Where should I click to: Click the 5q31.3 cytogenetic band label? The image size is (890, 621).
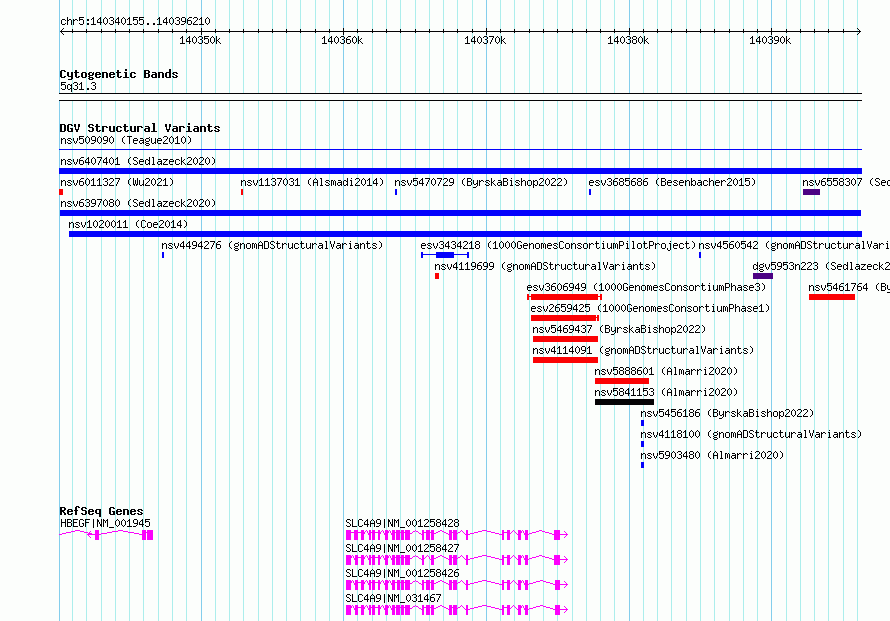pos(78,86)
